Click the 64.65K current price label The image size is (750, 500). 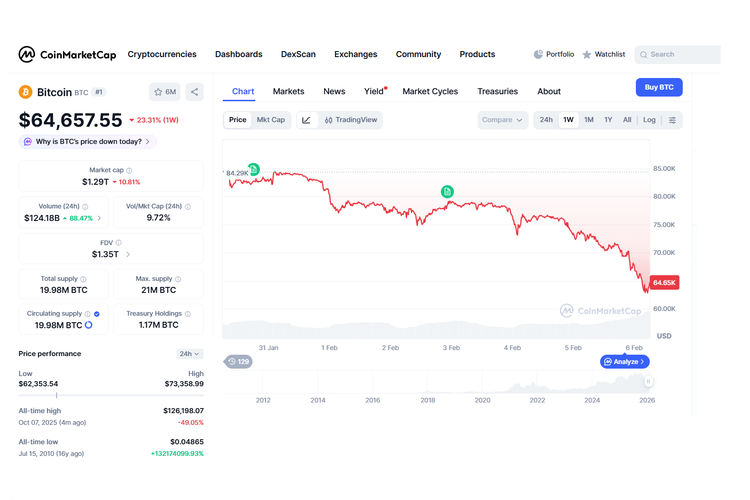tap(664, 283)
